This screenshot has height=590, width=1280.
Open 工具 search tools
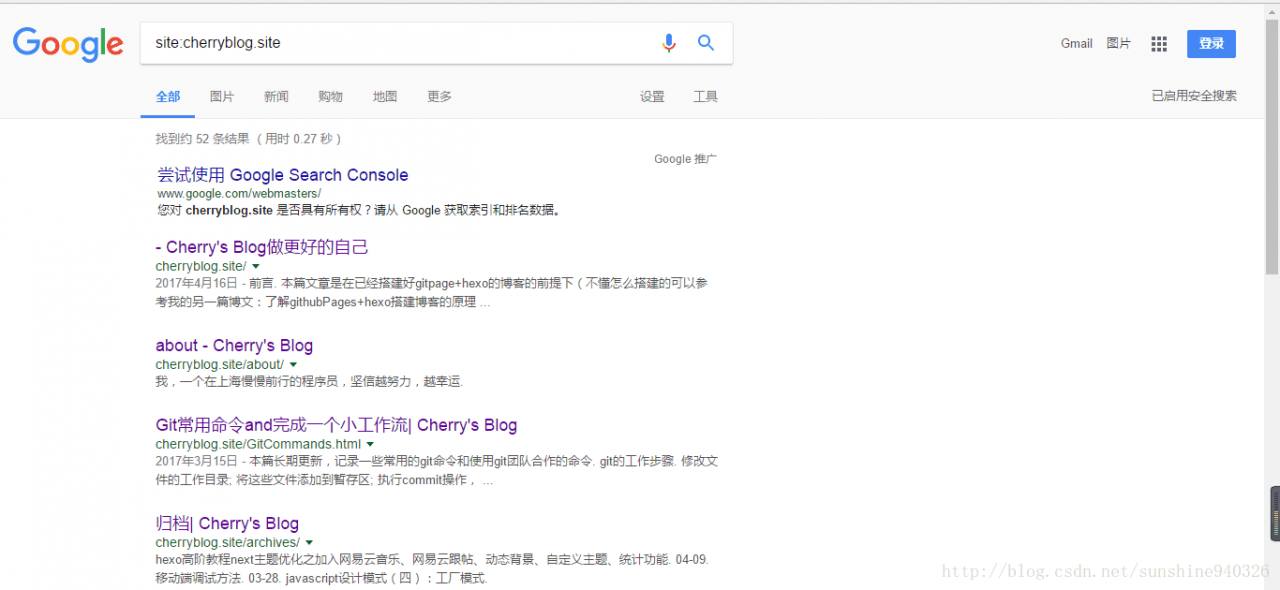pos(706,97)
